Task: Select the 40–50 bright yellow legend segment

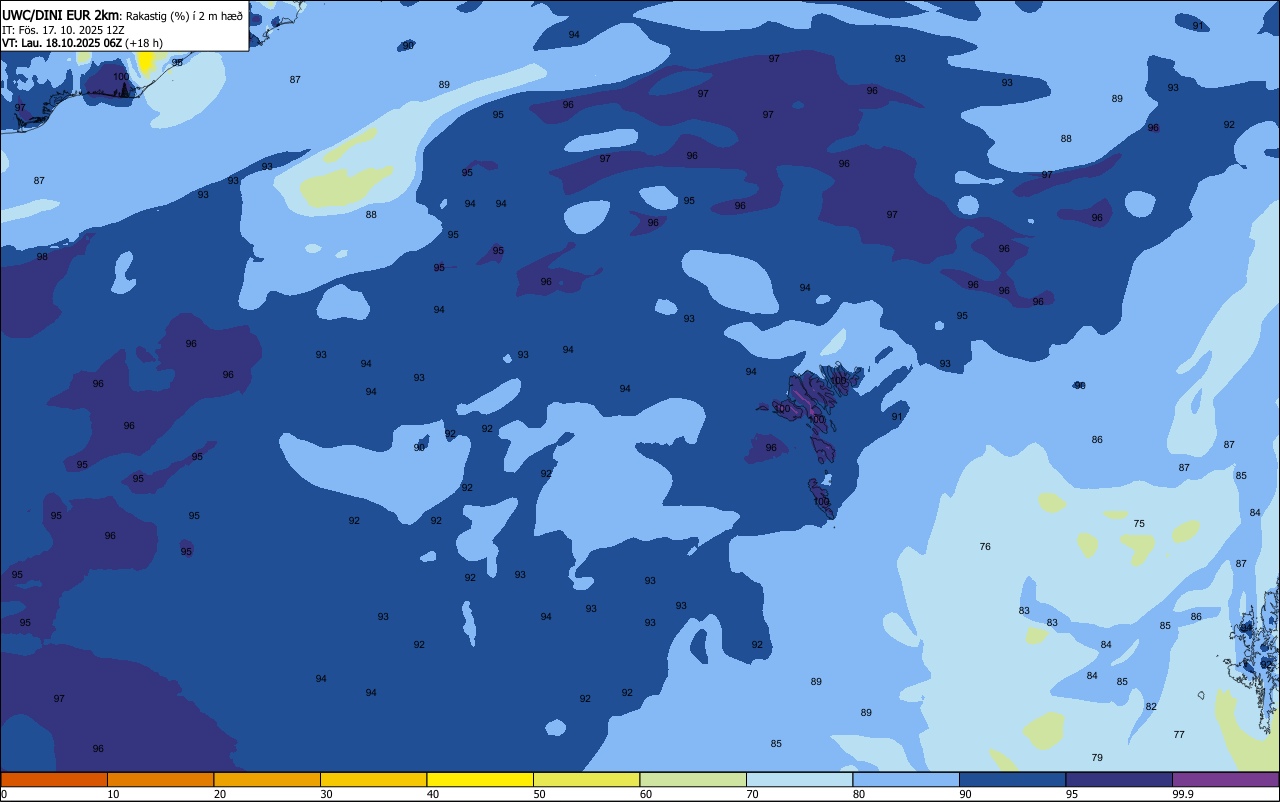Action: (x=480, y=779)
